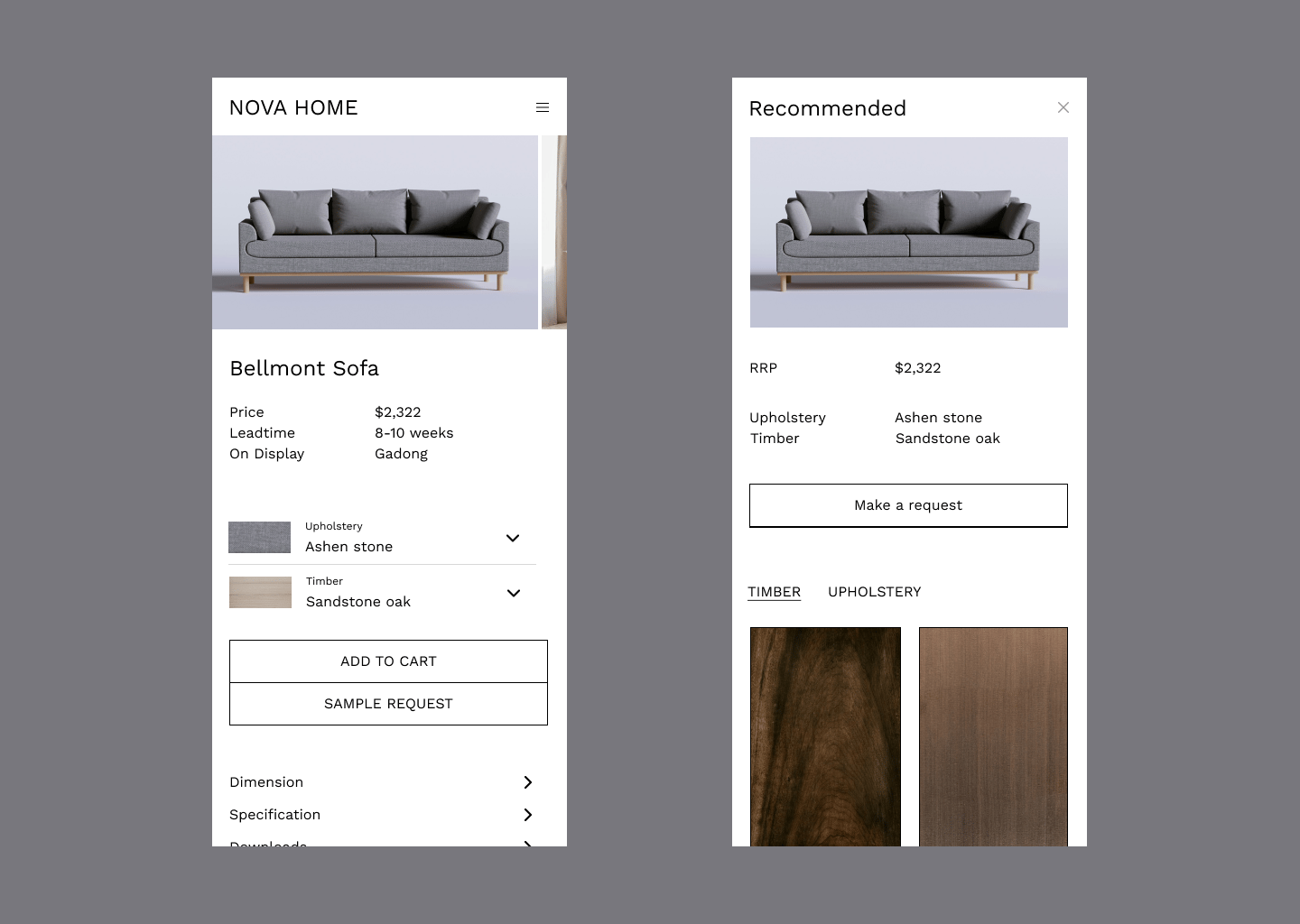Click the SAMPLE REQUEST button

388,704
